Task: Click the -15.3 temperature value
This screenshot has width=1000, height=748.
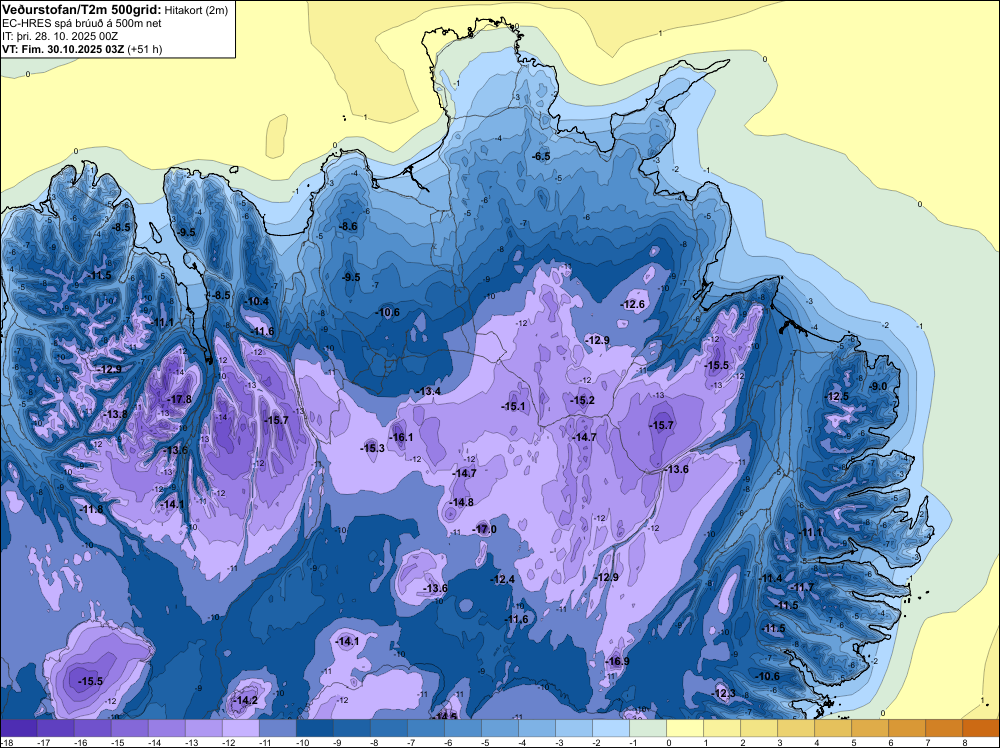Action: click(x=372, y=448)
